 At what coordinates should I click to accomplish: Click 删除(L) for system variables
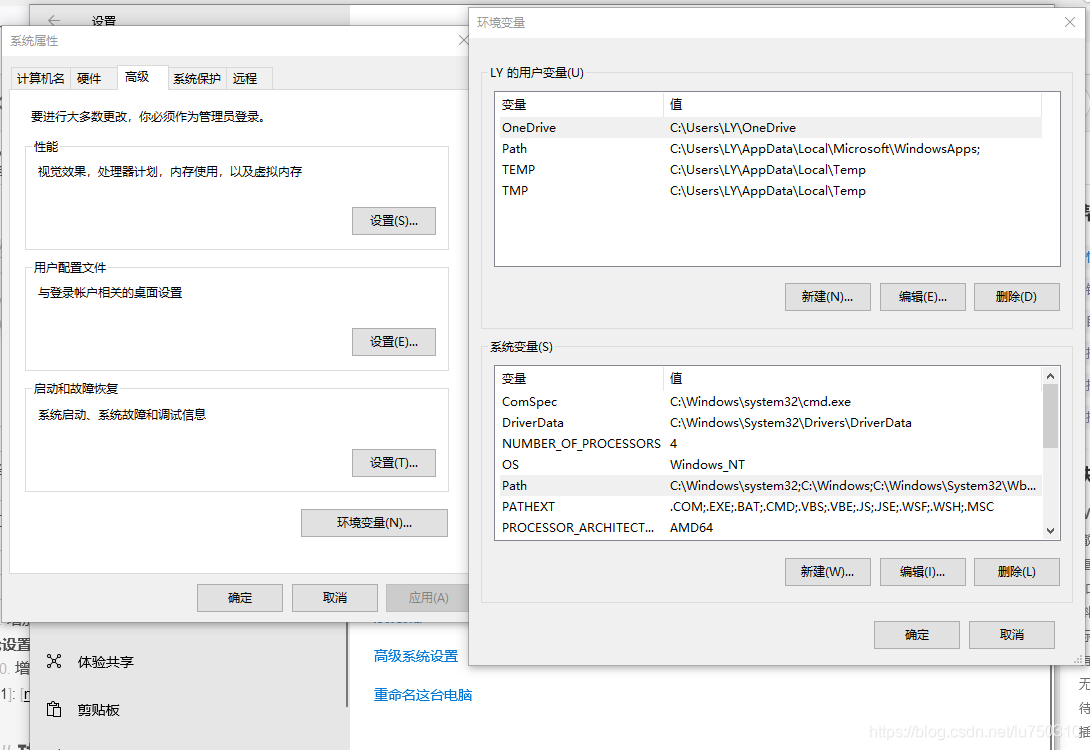1016,572
